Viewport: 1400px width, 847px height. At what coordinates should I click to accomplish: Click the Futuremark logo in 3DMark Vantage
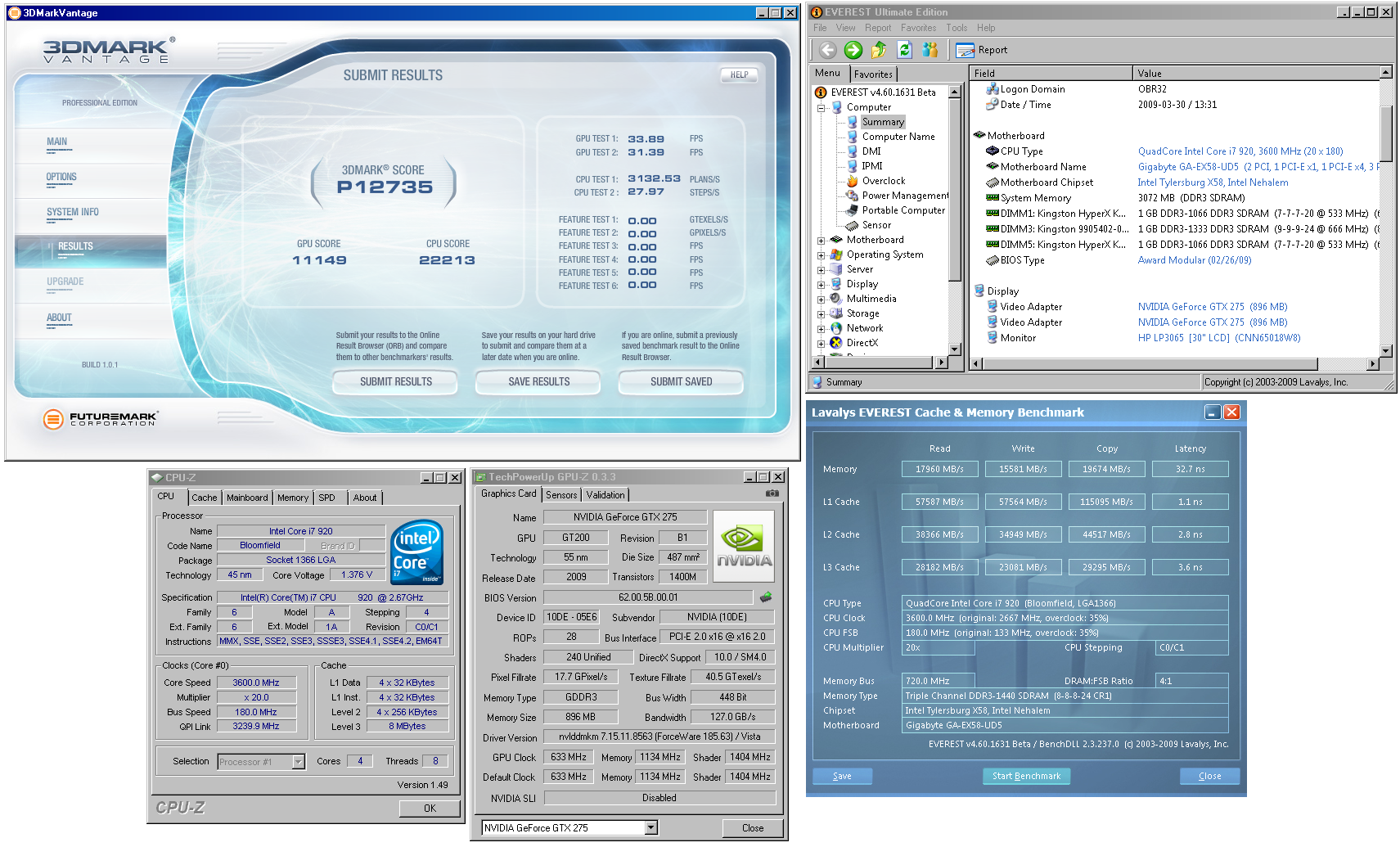click(x=101, y=419)
